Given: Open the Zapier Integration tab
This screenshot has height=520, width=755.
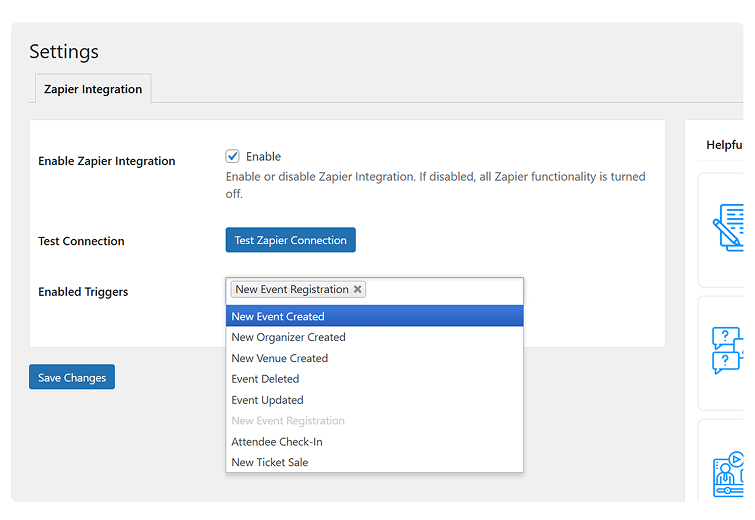Looking at the screenshot, I should (93, 89).
